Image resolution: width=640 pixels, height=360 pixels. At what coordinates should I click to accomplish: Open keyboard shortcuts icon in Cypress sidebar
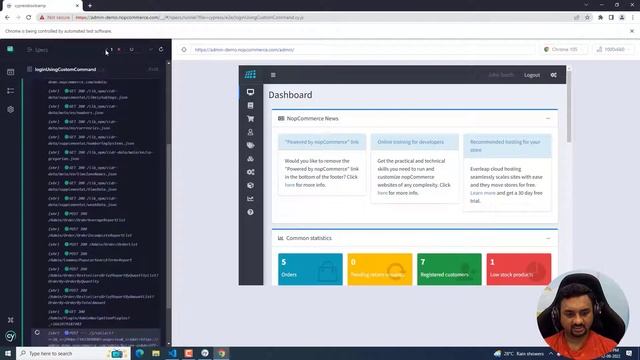11,320
